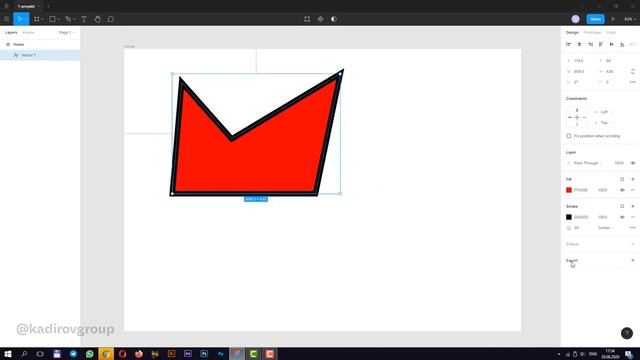This screenshot has width=640, height=360.
Task: Open the Frame tool dropdown arrow
Action: (x=42, y=19)
